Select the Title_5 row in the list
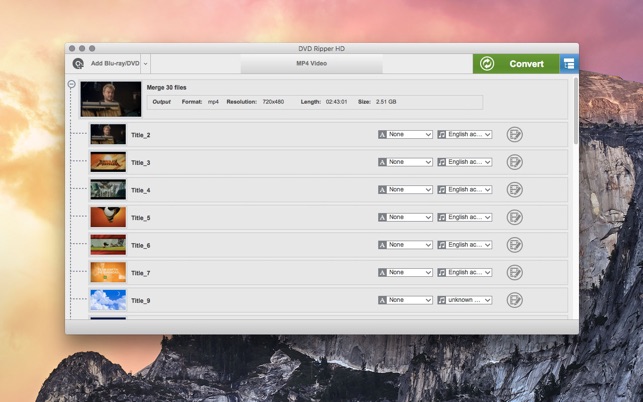The height and width of the screenshot is (402, 643). [x=250, y=217]
